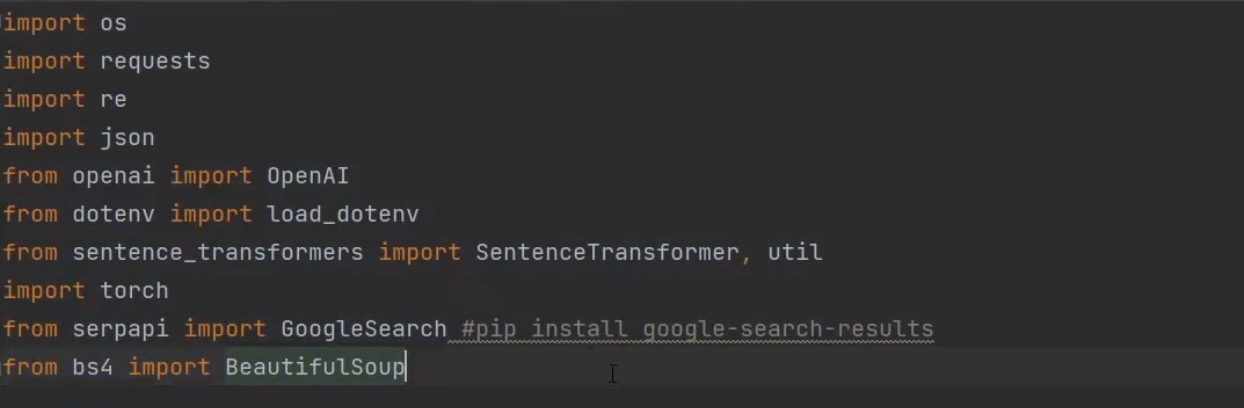Click the 'torch' module name
Viewport: 1244px width, 408px height.
pyautogui.click(x=134, y=291)
